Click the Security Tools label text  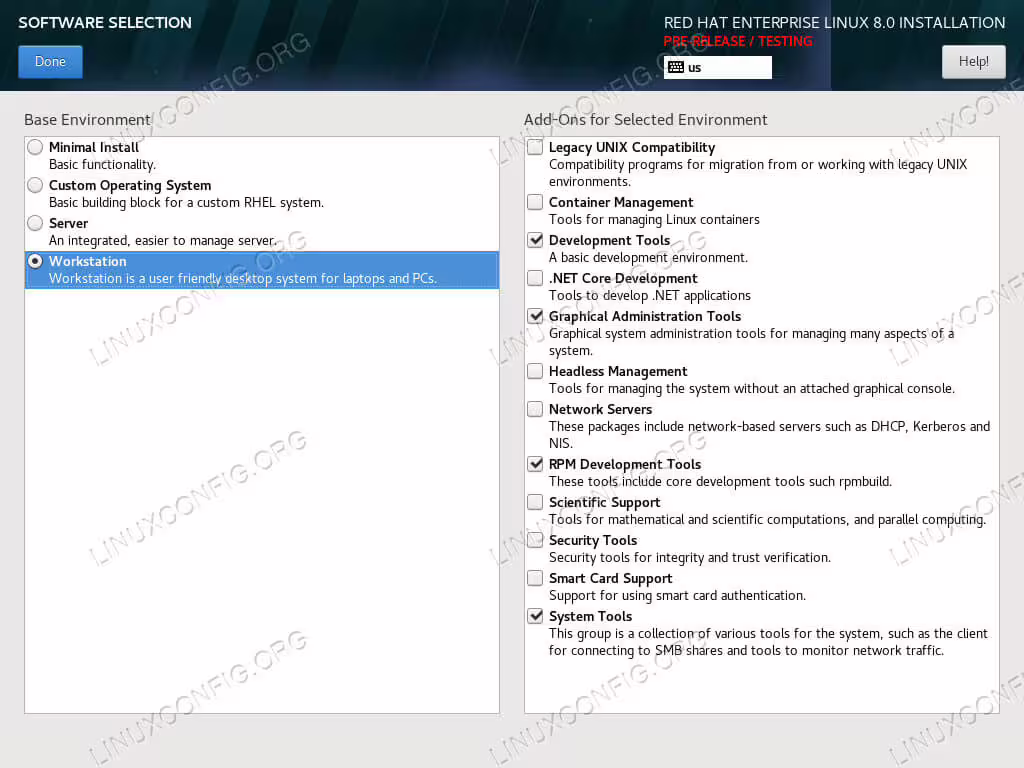click(x=593, y=541)
